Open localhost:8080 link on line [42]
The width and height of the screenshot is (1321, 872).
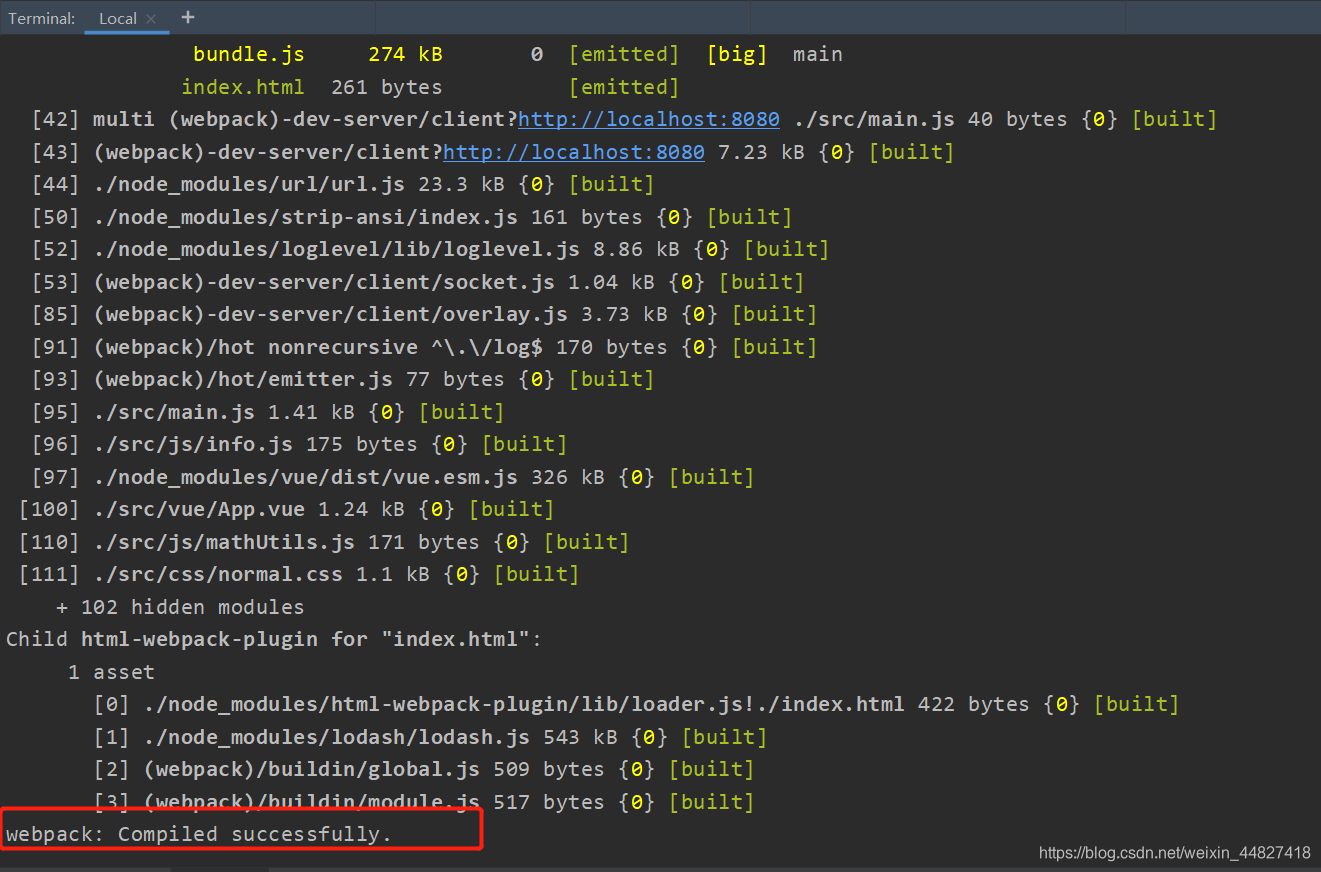(x=649, y=119)
